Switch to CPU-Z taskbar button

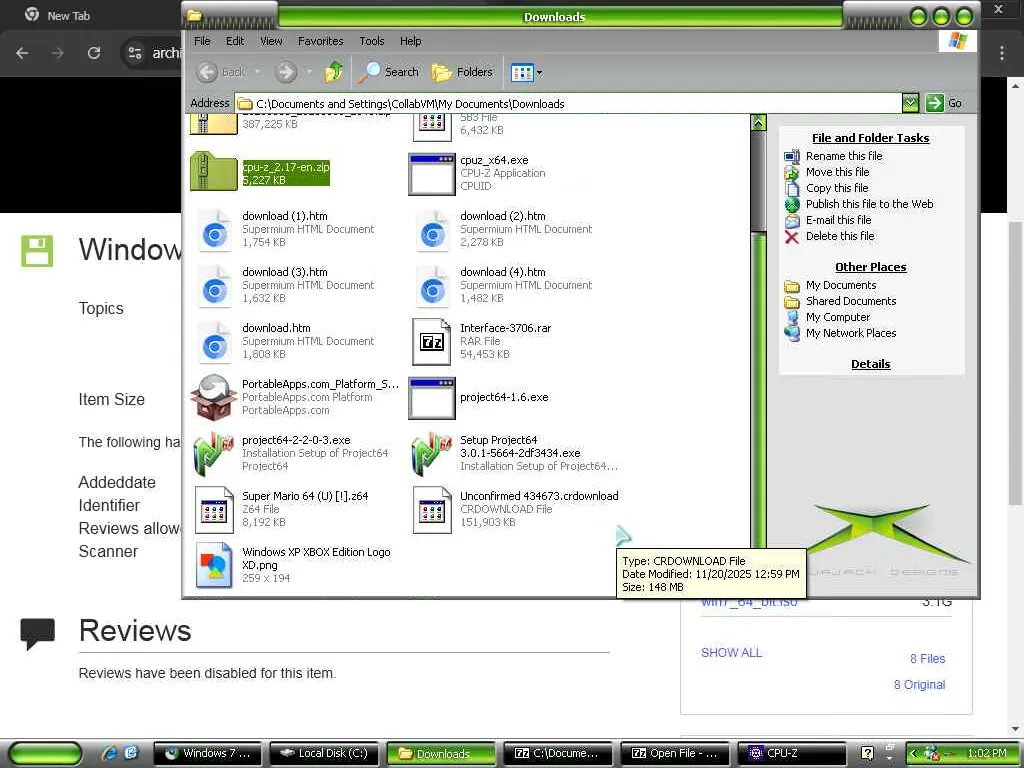point(792,753)
